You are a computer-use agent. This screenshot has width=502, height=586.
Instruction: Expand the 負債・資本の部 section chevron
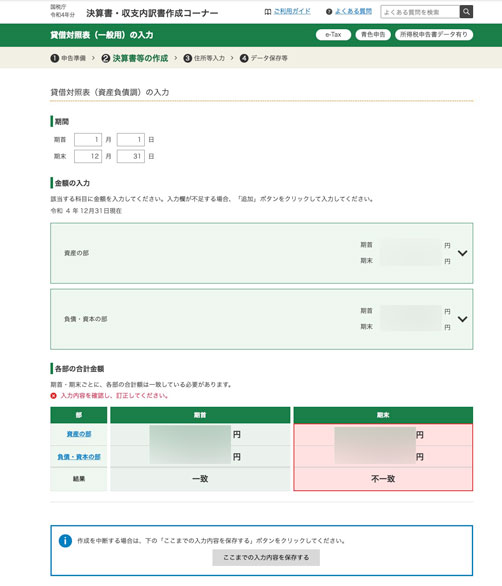pyautogui.click(x=462, y=319)
